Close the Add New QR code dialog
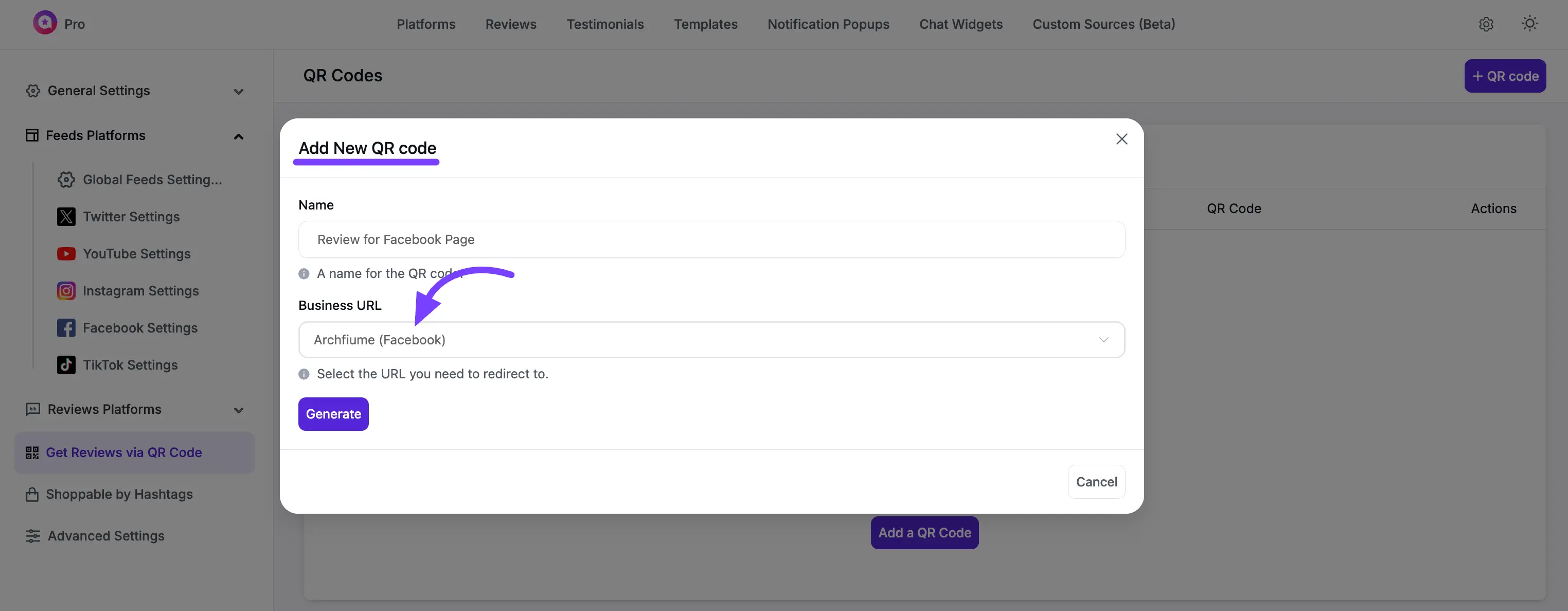 [1121, 139]
